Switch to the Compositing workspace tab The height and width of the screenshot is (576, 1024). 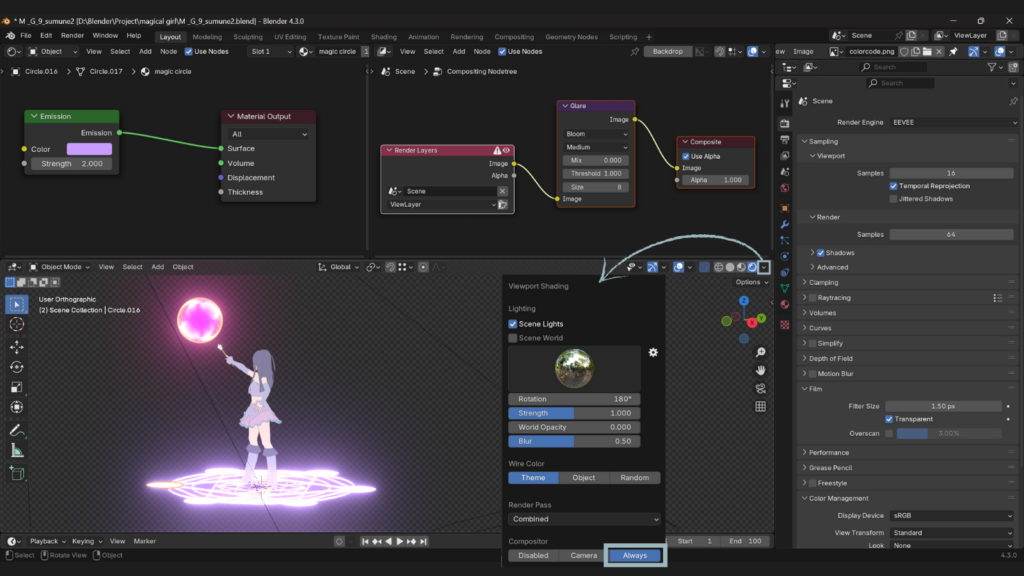514,37
